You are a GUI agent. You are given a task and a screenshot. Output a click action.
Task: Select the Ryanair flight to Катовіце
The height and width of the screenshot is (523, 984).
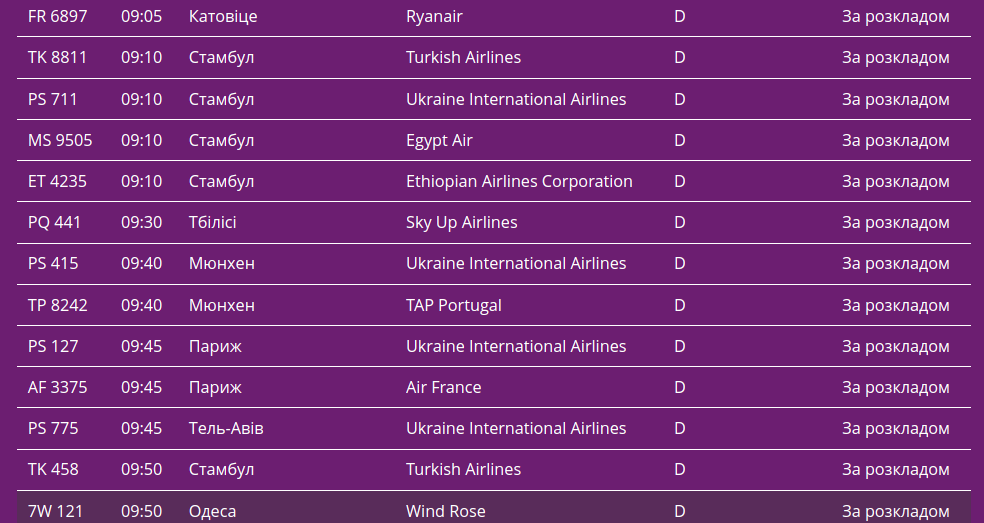(434, 16)
